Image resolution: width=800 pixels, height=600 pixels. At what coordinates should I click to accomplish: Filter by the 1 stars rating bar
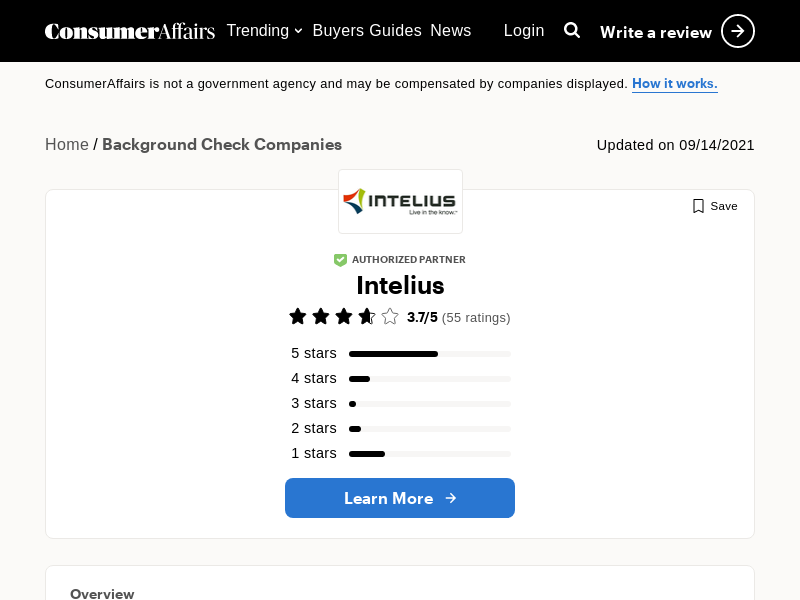[x=430, y=454]
